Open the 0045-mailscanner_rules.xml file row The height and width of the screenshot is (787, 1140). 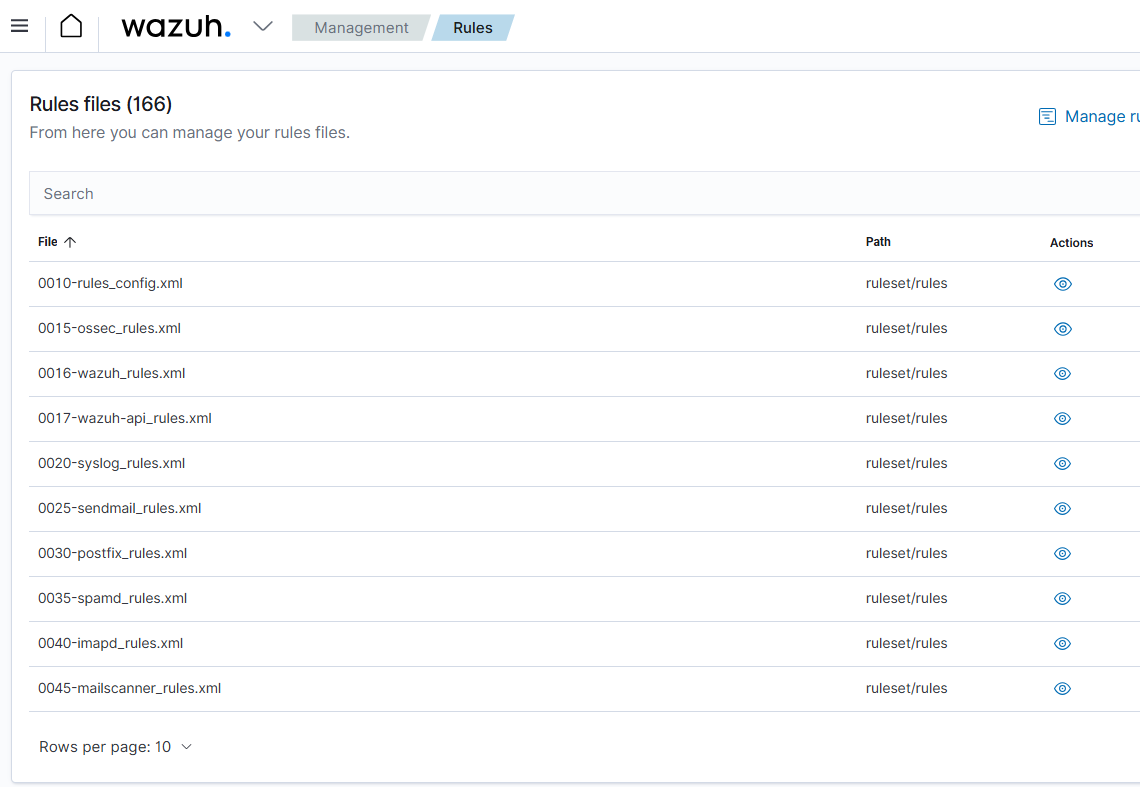[129, 688]
